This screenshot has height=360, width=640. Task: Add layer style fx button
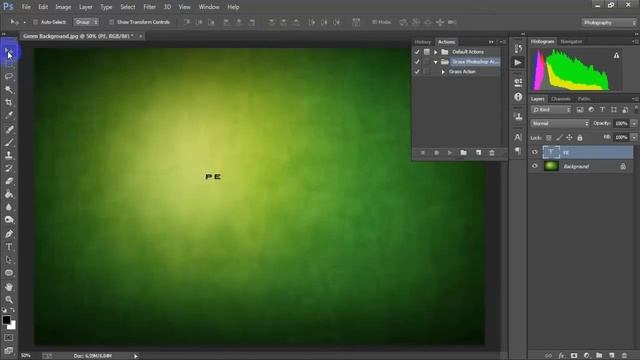click(x=562, y=356)
